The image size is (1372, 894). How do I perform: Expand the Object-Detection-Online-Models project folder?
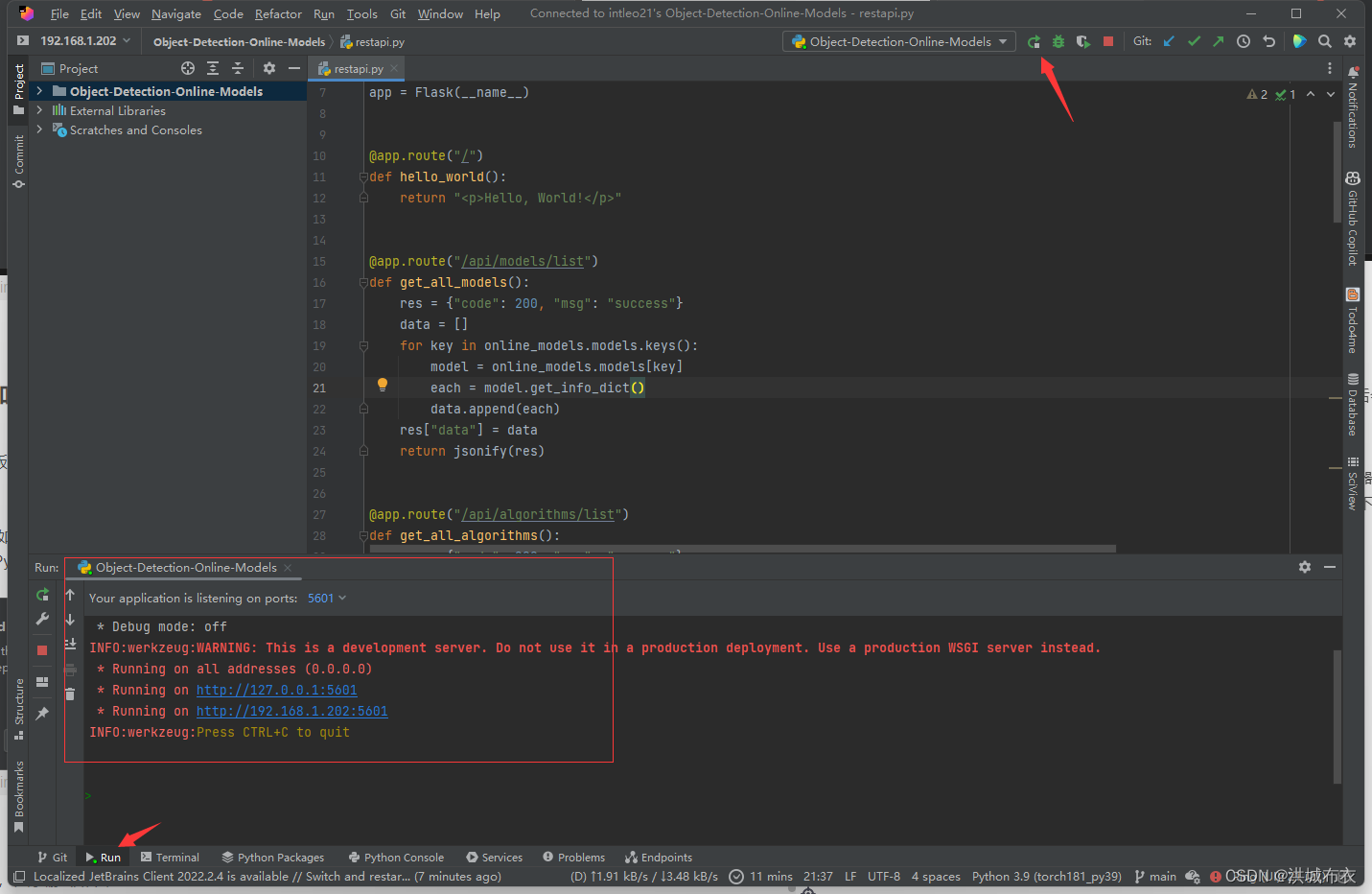coord(39,91)
